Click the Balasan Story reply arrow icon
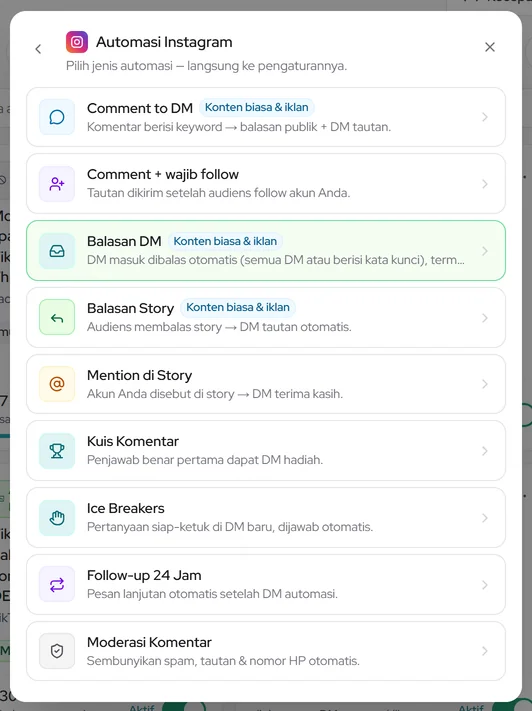Image resolution: width=532 pixels, height=711 pixels. point(57,317)
